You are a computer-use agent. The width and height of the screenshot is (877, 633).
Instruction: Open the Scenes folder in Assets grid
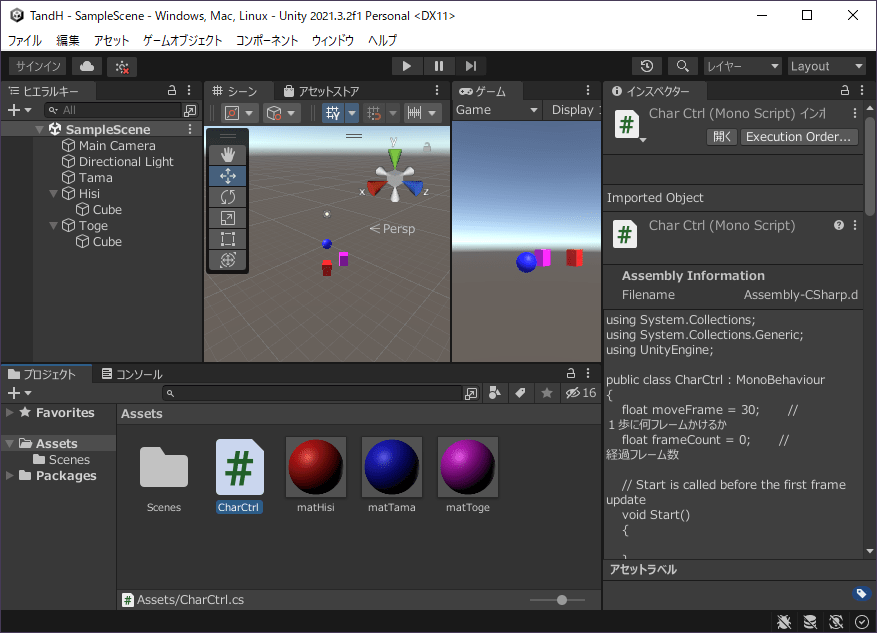(x=164, y=467)
